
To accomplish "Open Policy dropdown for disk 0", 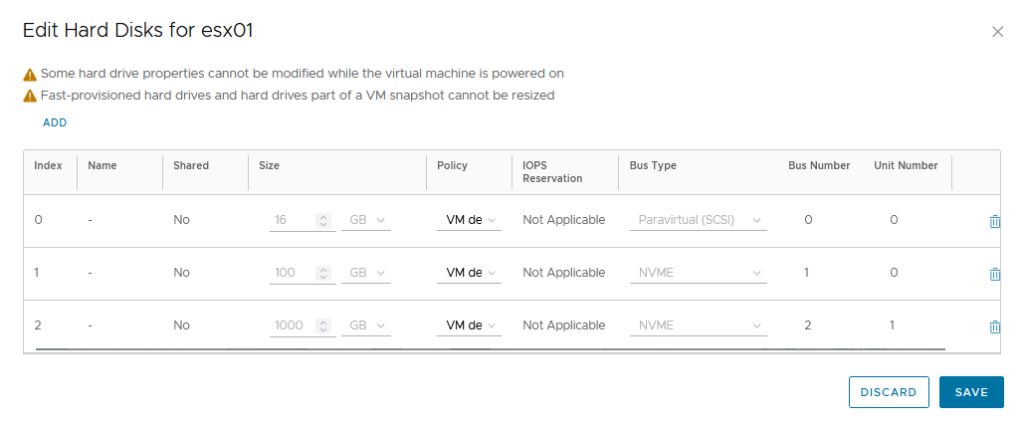I will click(469, 220).
